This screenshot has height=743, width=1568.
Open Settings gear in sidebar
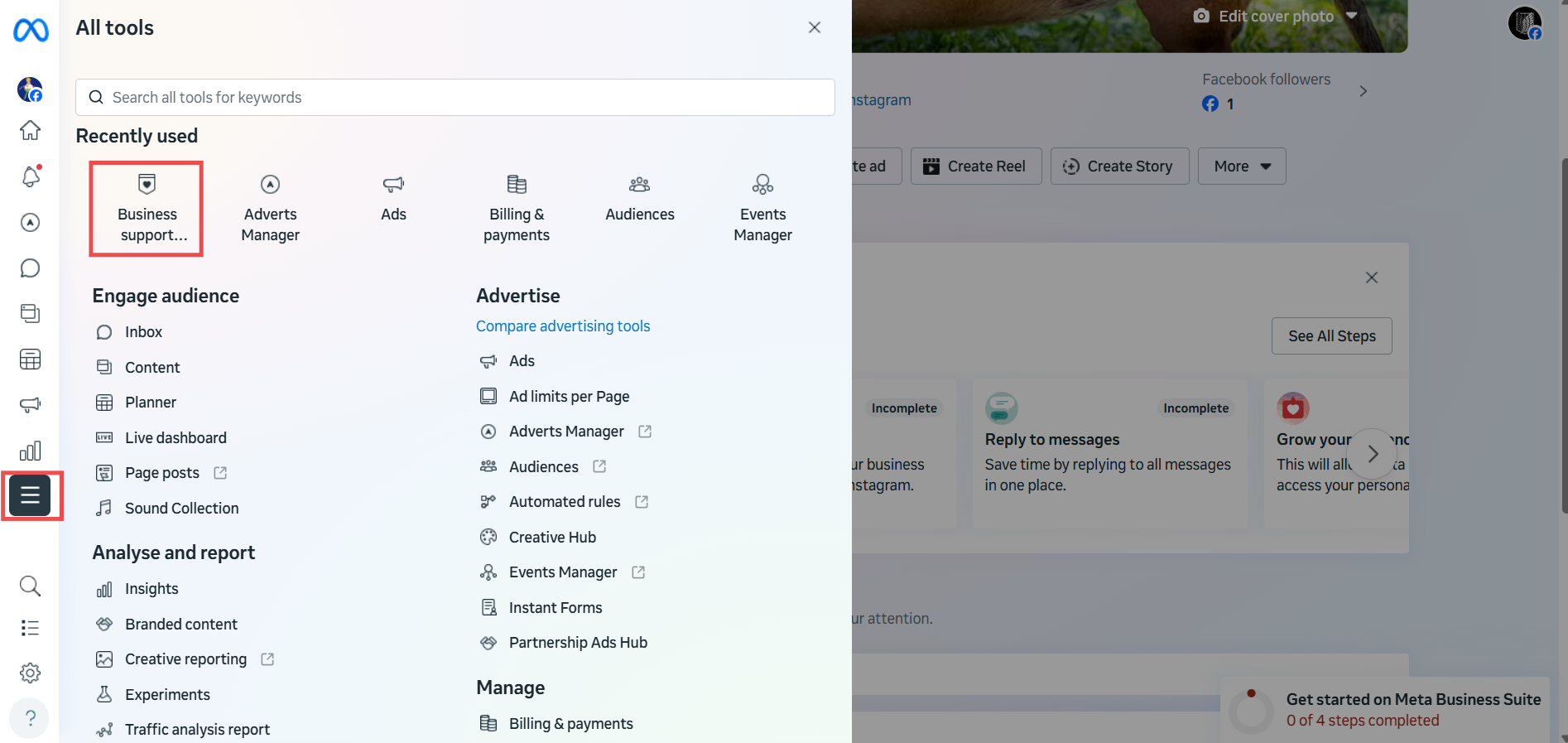[31, 673]
